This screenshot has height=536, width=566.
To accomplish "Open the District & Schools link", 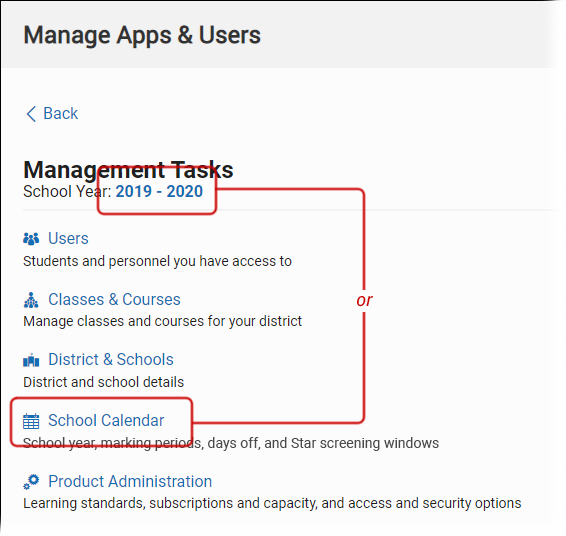I will [x=111, y=359].
